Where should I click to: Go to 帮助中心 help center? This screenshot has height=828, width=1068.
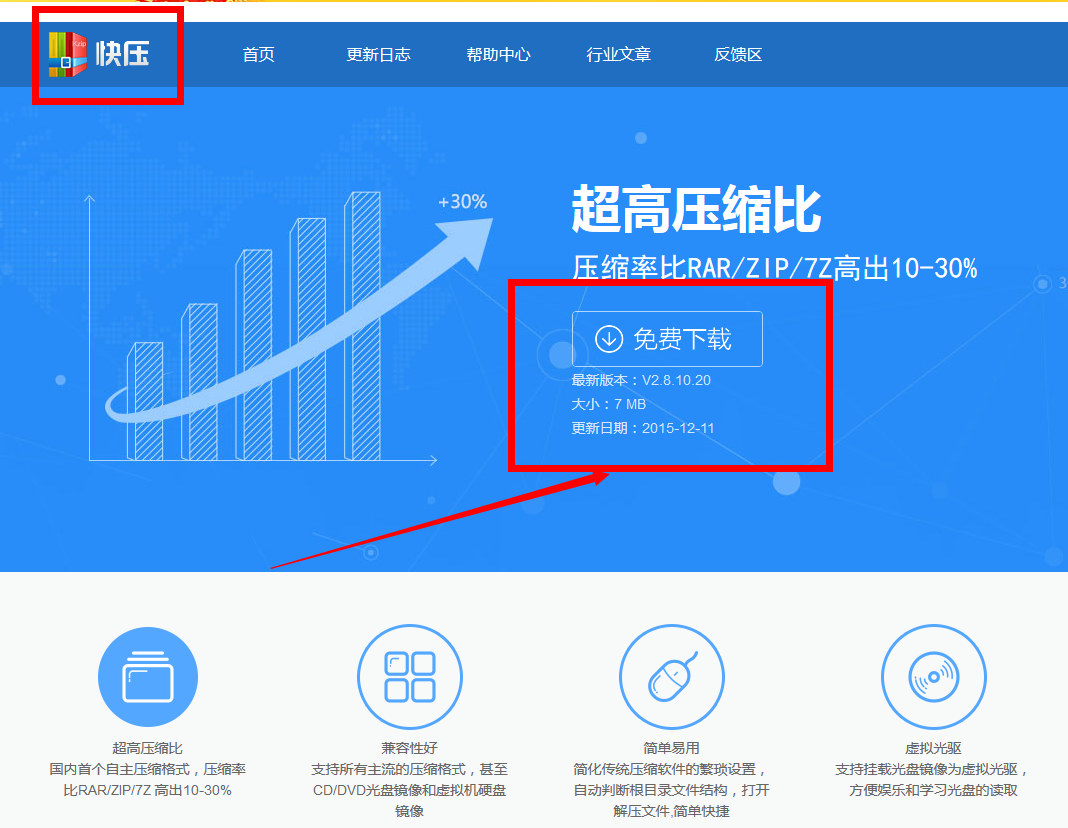coord(499,54)
